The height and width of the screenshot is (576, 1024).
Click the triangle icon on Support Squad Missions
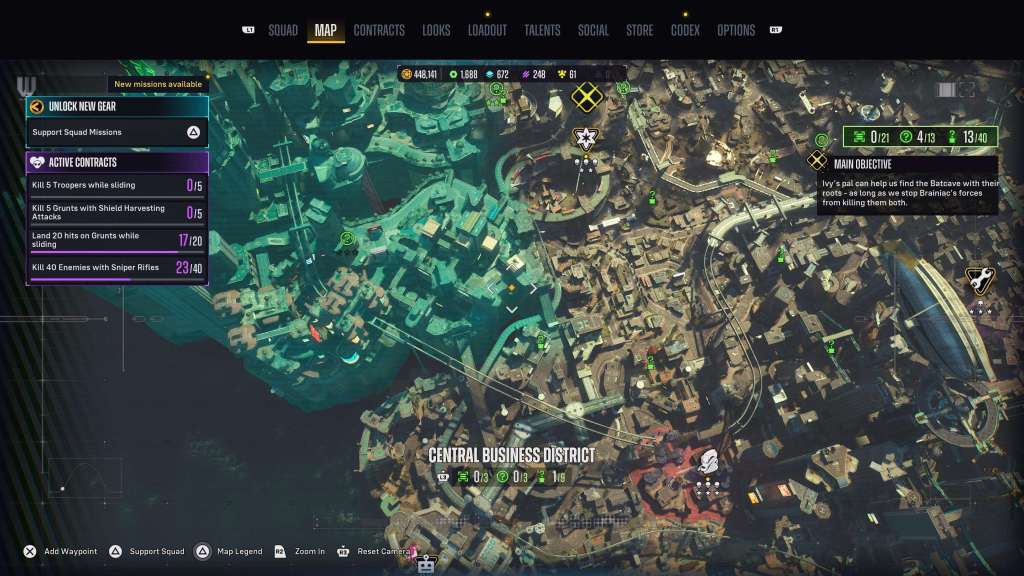[x=193, y=133]
